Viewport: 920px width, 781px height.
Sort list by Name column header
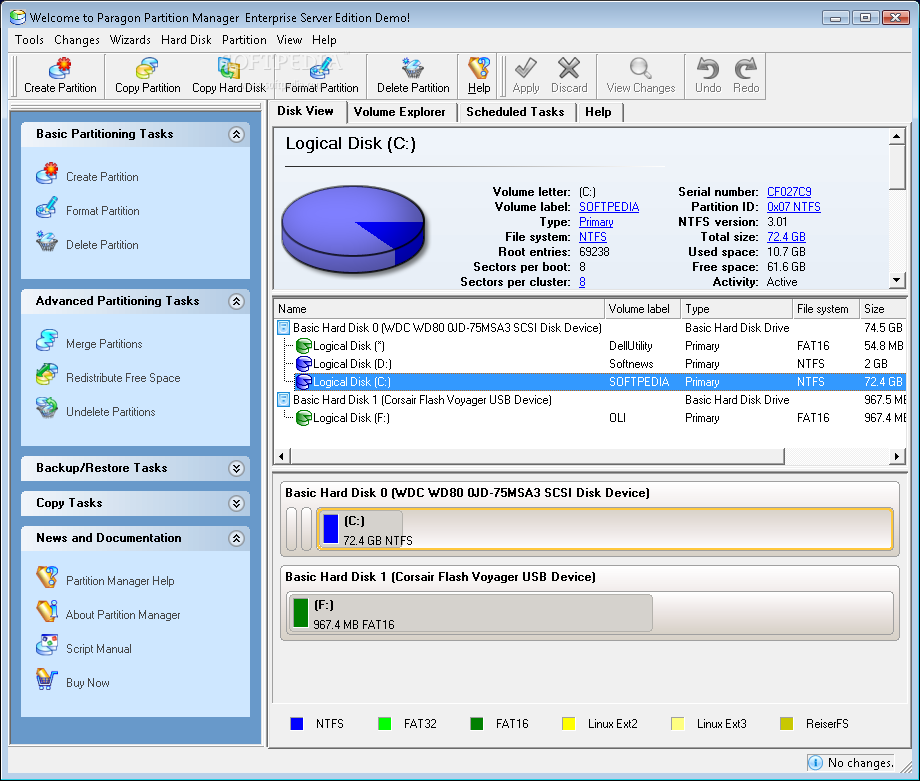point(439,309)
